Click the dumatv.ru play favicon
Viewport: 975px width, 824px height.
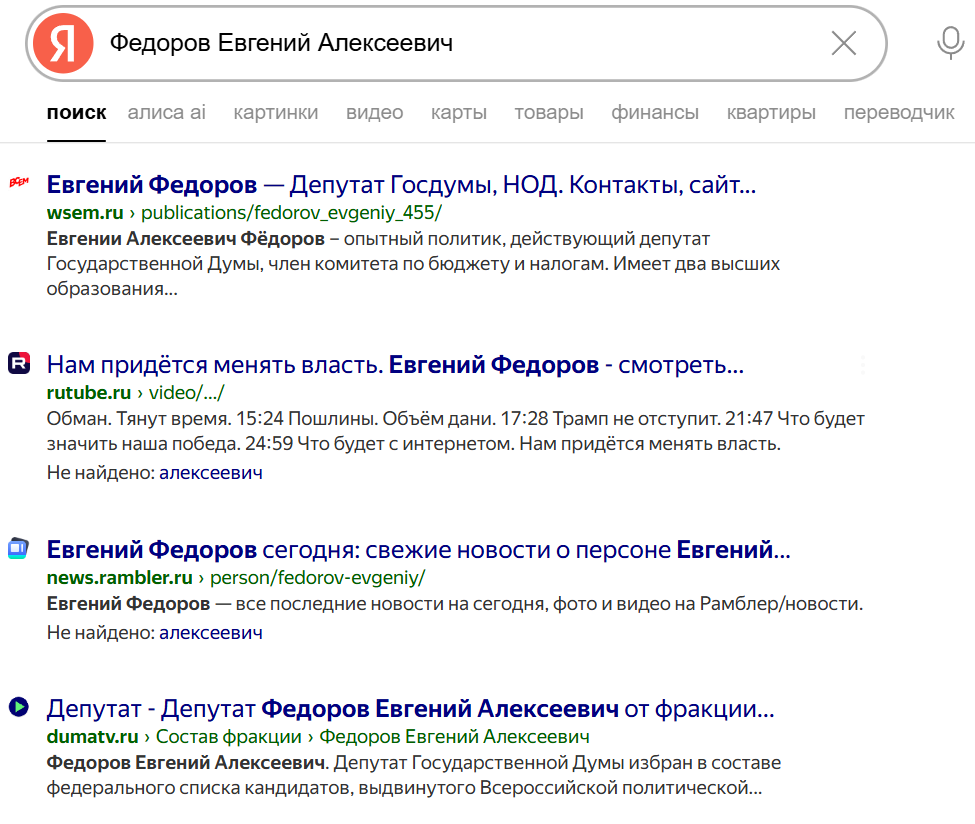pos(18,707)
